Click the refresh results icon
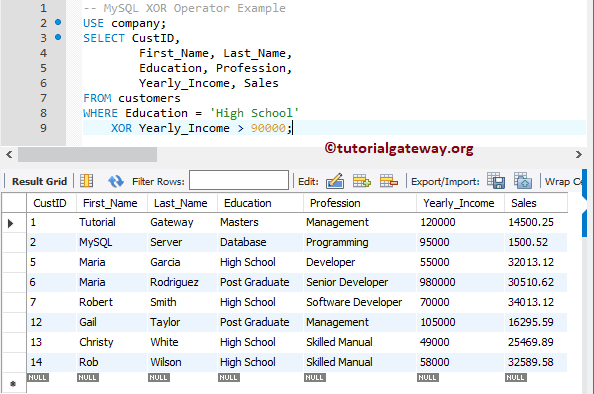Screen dimensions: 594x394 [115, 181]
